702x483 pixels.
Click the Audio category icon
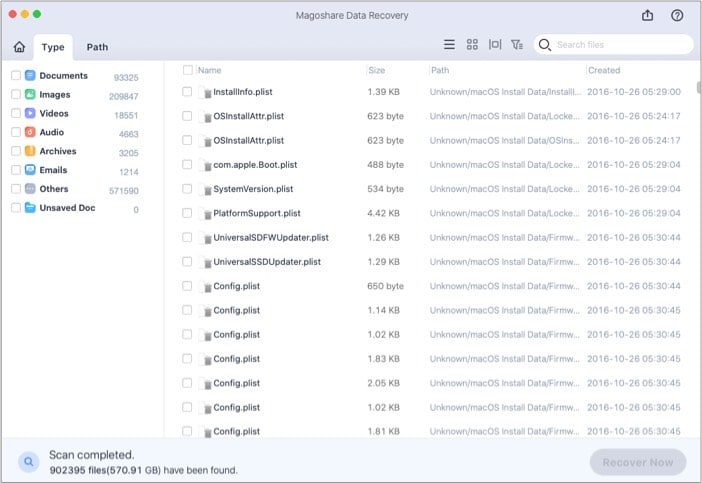30,132
